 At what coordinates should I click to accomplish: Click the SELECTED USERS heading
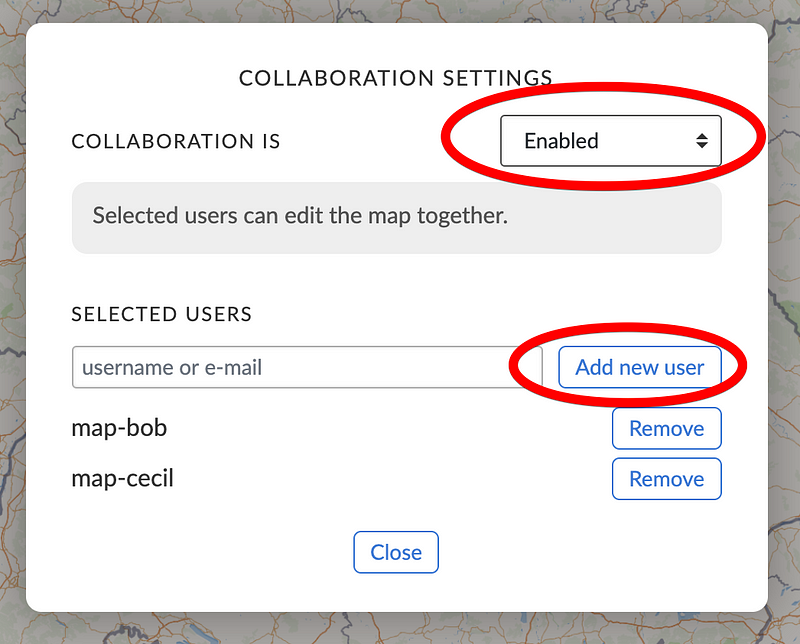point(161,314)
